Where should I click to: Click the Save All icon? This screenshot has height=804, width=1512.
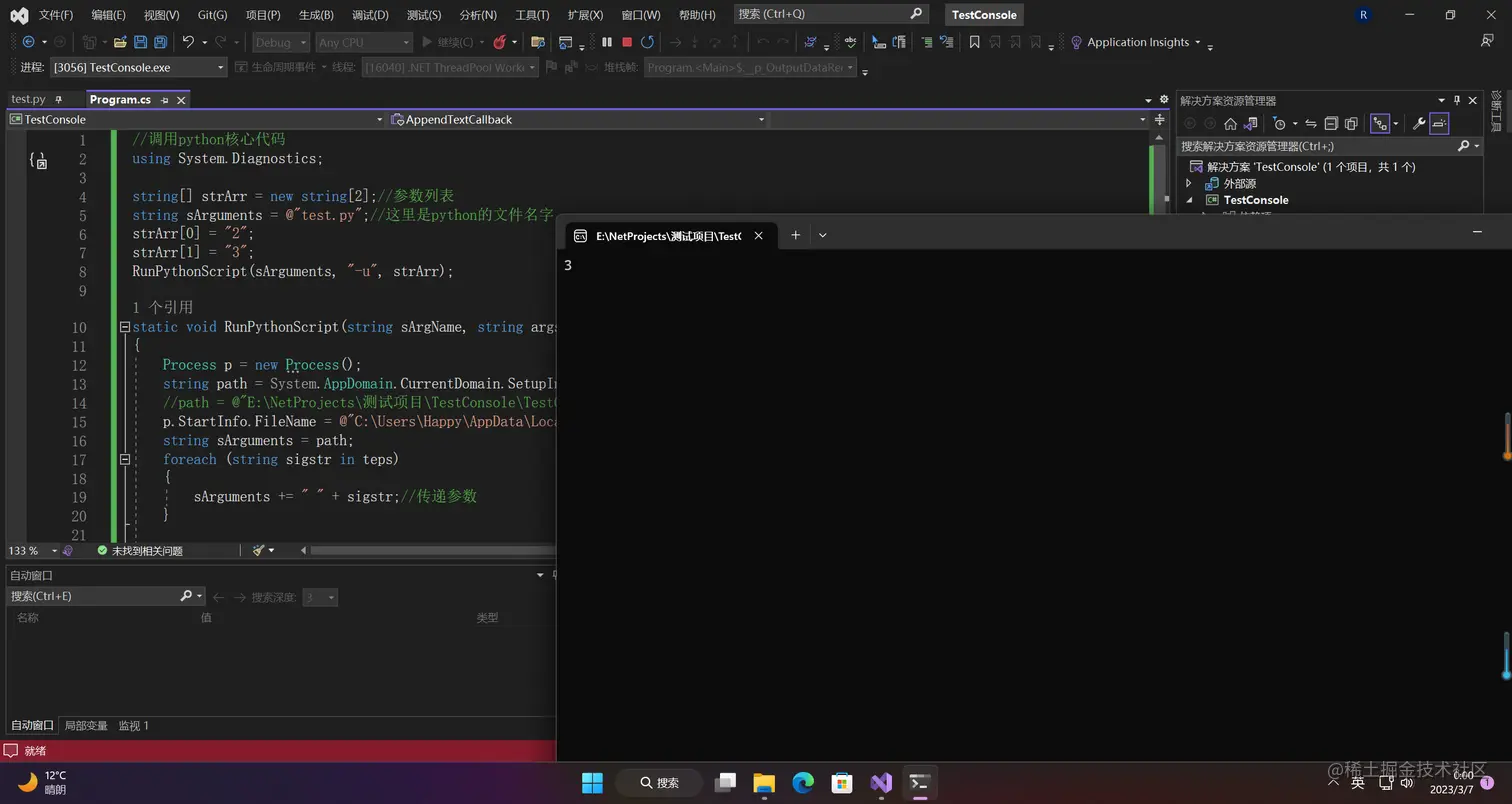[160, 42]
